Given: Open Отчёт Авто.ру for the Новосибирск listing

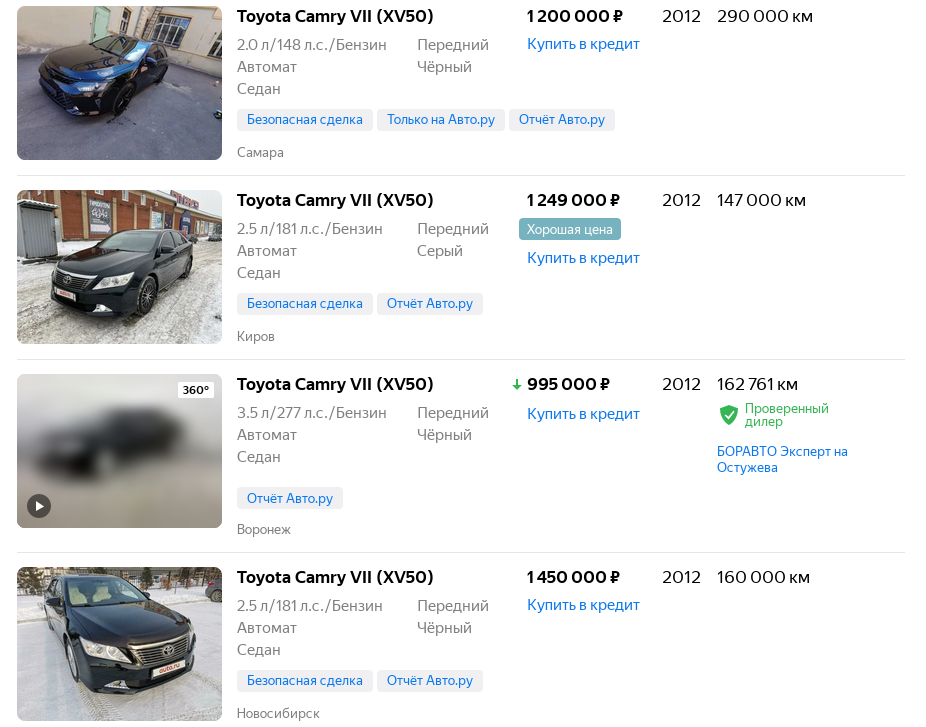Looking at the screenshot, I should [x=430, y=680].
